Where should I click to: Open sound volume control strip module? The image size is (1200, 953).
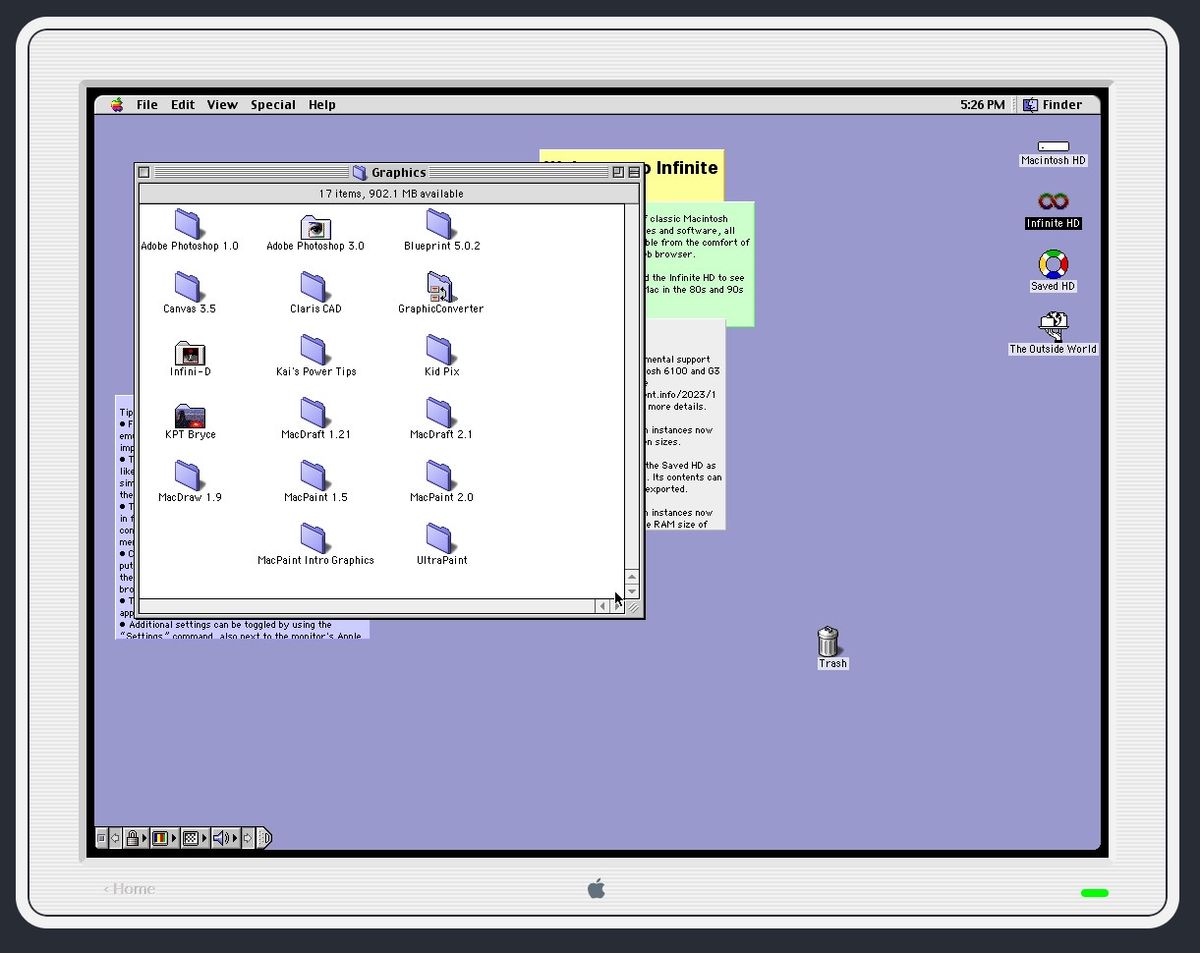pos(225,838)
